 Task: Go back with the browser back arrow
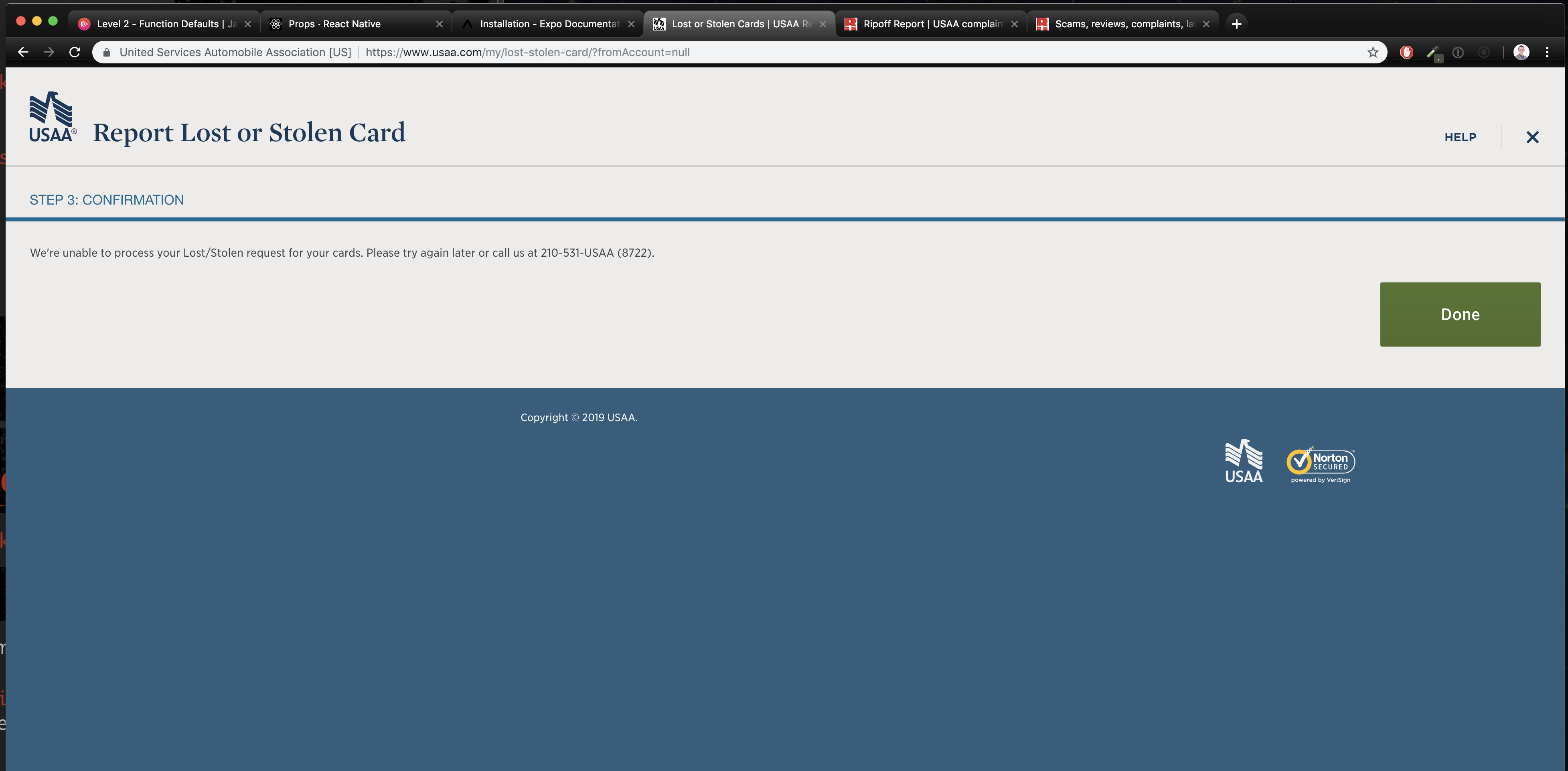pyautogui.click(x=23, y=53)
